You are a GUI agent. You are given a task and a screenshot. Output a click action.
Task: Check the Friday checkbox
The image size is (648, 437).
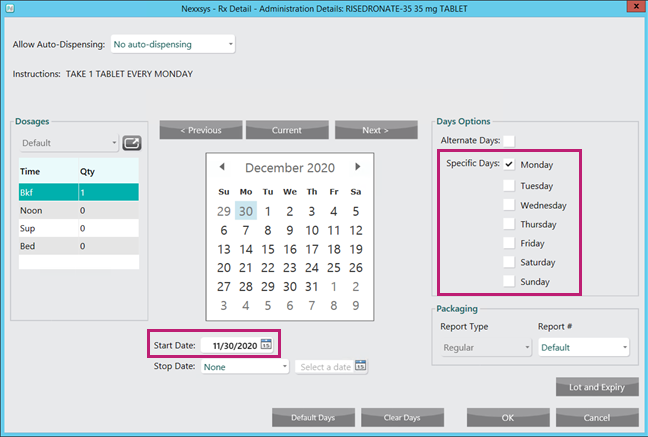coord(510,243)
